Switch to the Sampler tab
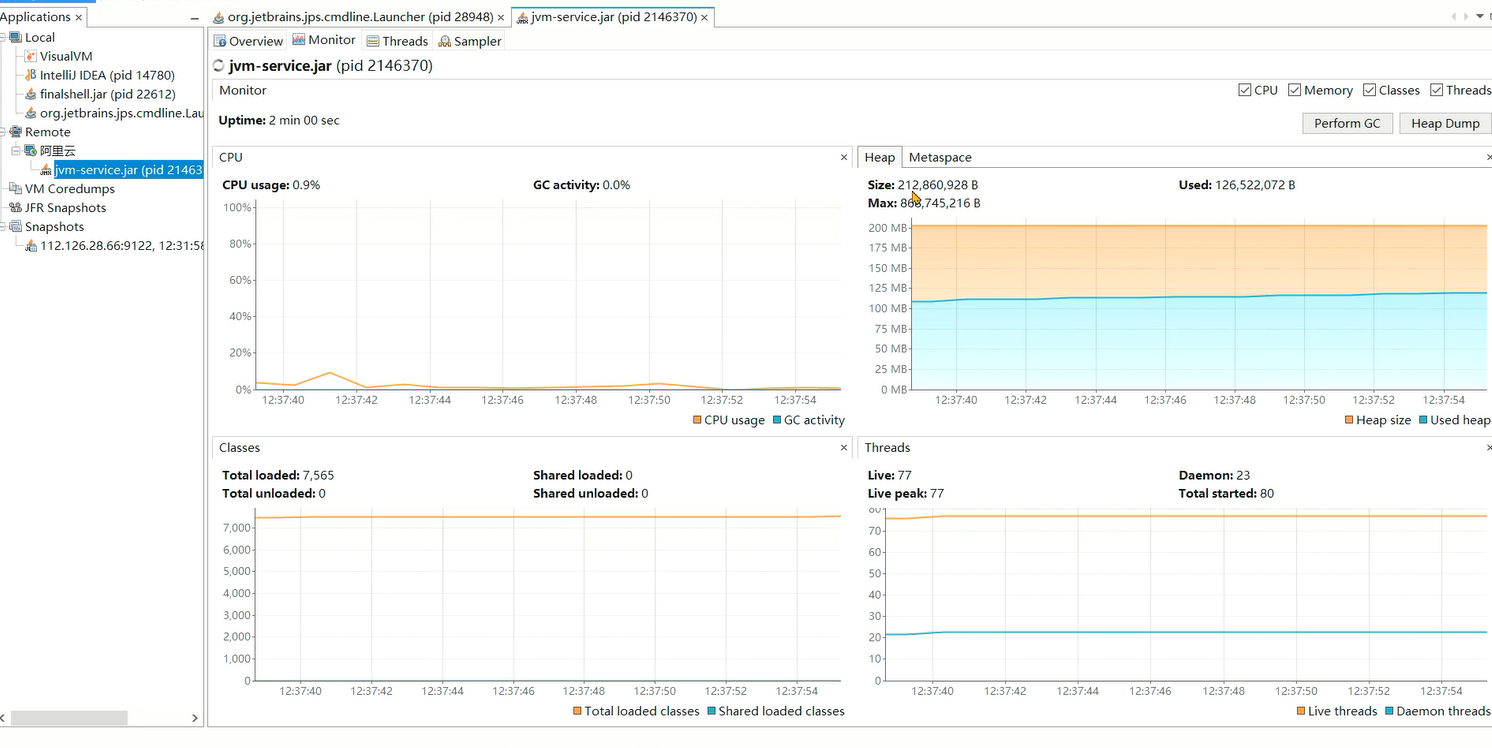Image resolution: width=1492 pixels, height=748 pixels. pos(470,41)
